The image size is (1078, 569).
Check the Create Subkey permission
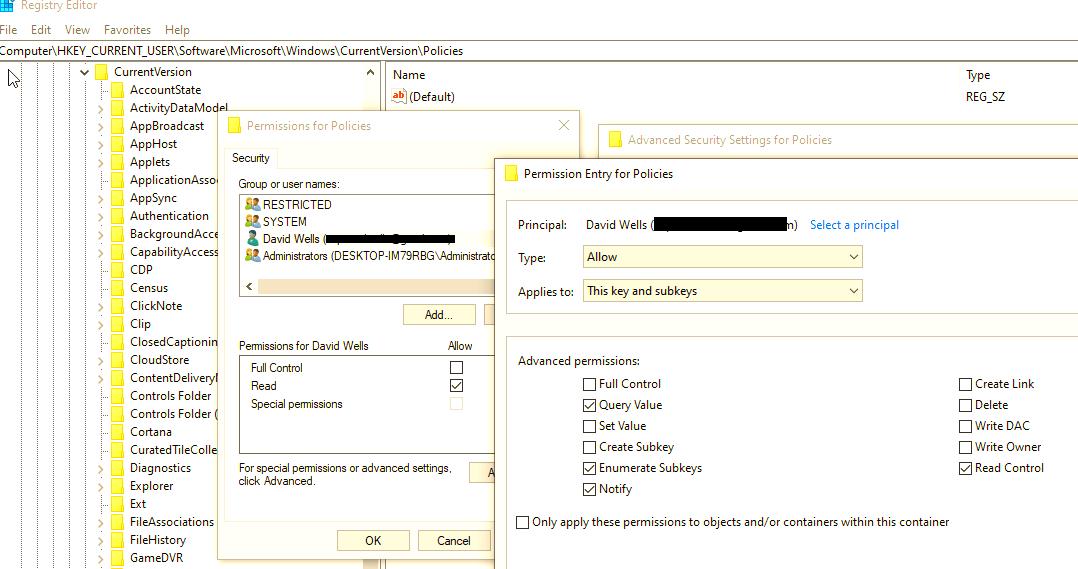pyautogui.click(x=589, y=447)
